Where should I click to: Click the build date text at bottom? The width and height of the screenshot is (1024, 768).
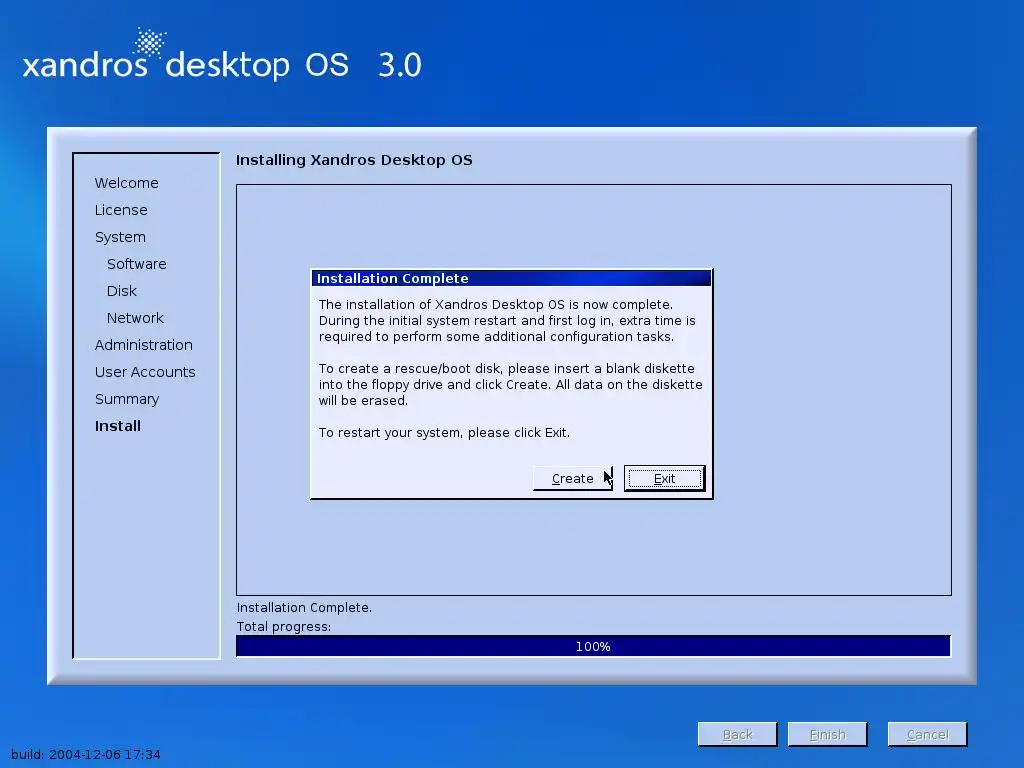coord(86,754)
